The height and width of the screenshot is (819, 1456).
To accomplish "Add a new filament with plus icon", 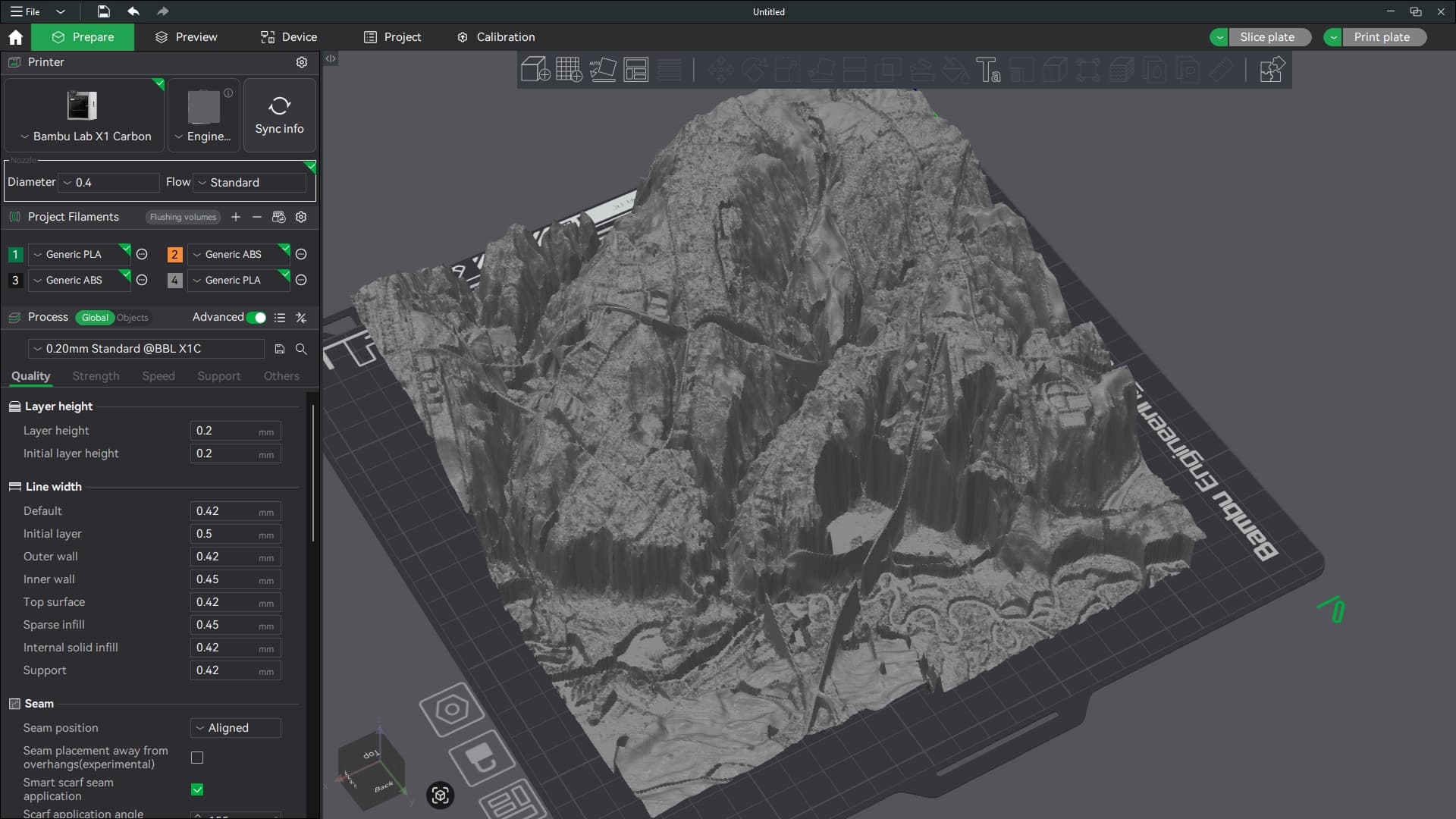I will [236, 217].
